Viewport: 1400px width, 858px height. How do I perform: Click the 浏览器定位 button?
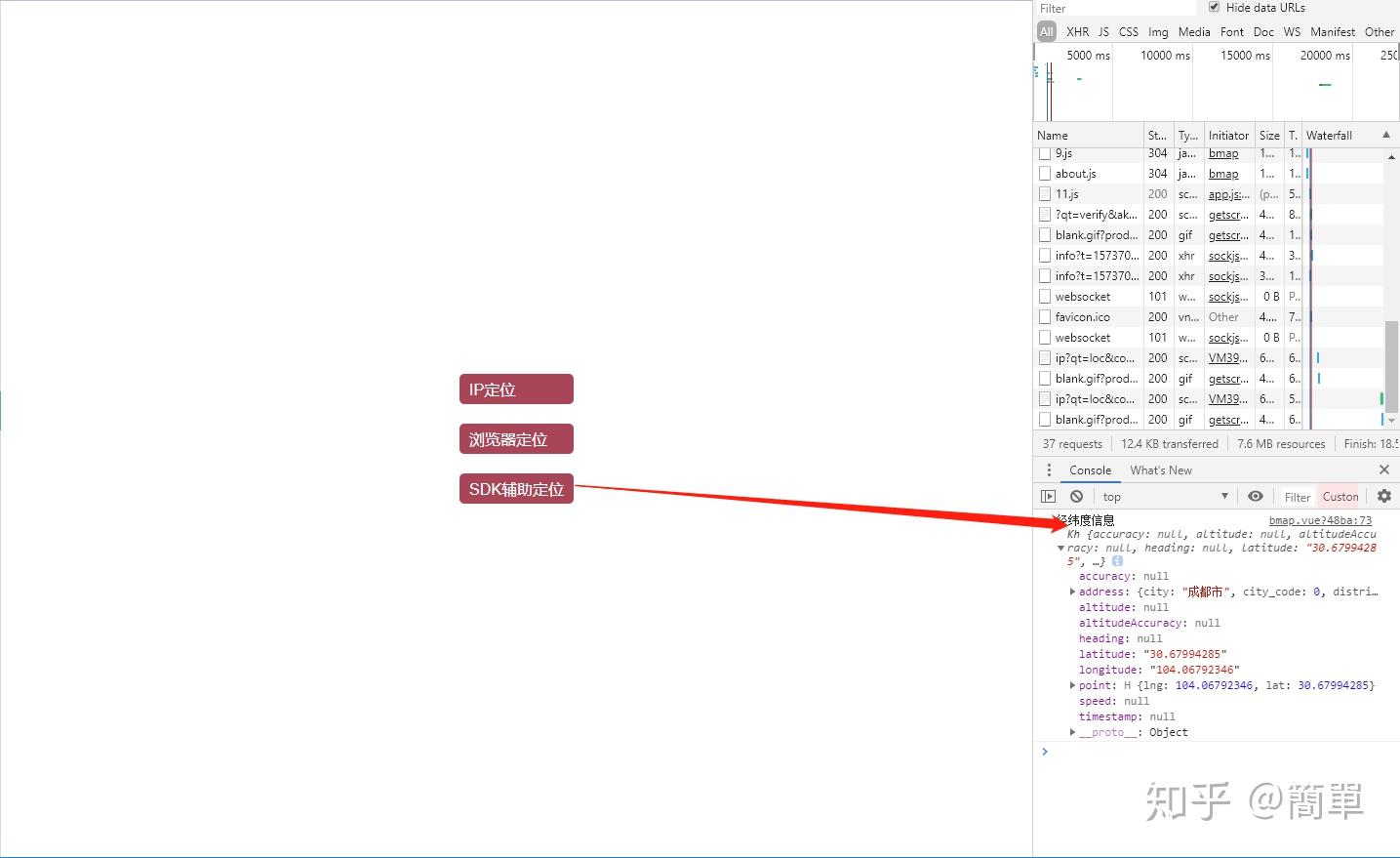point(516,439)
